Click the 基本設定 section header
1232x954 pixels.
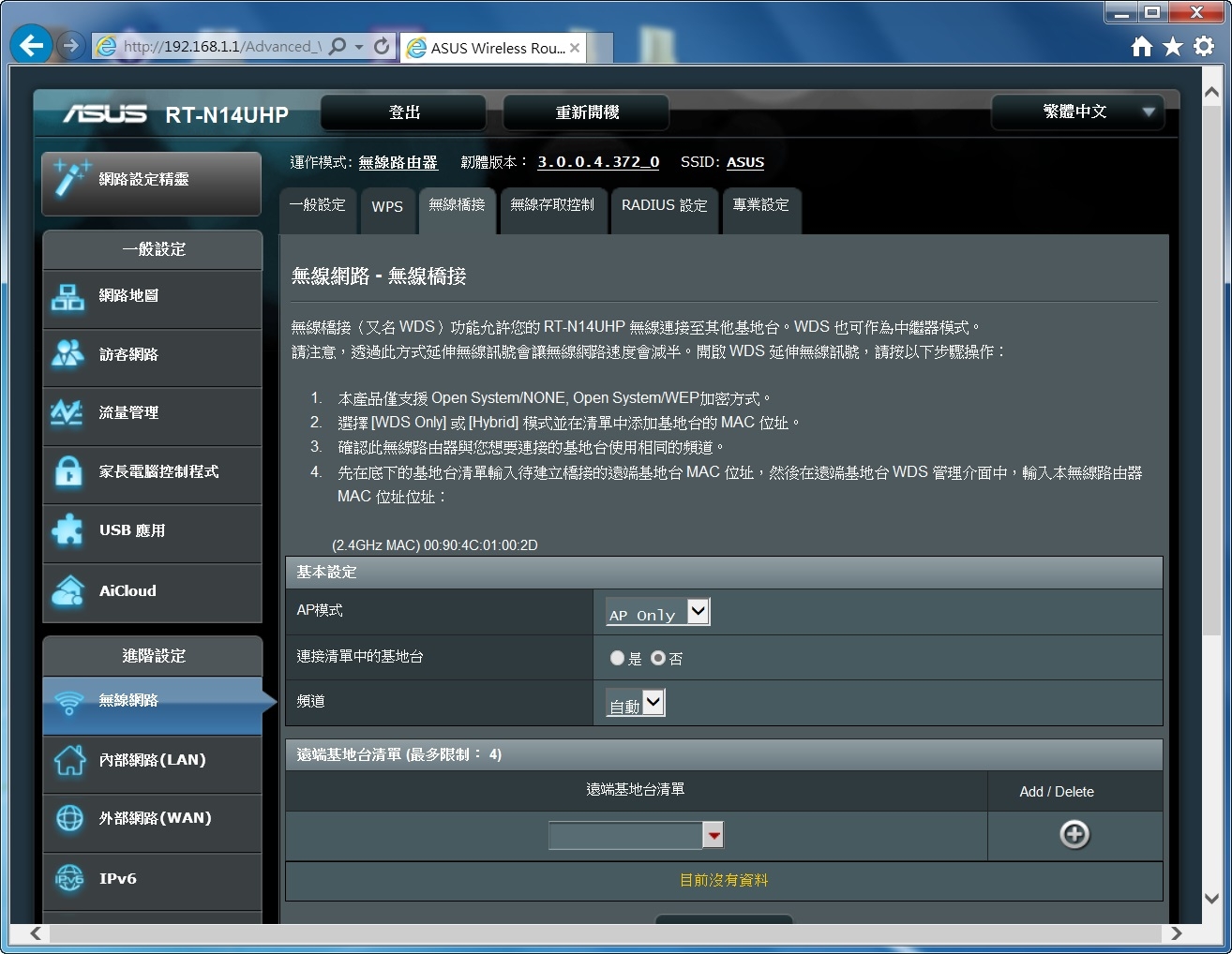pos(724,572)
